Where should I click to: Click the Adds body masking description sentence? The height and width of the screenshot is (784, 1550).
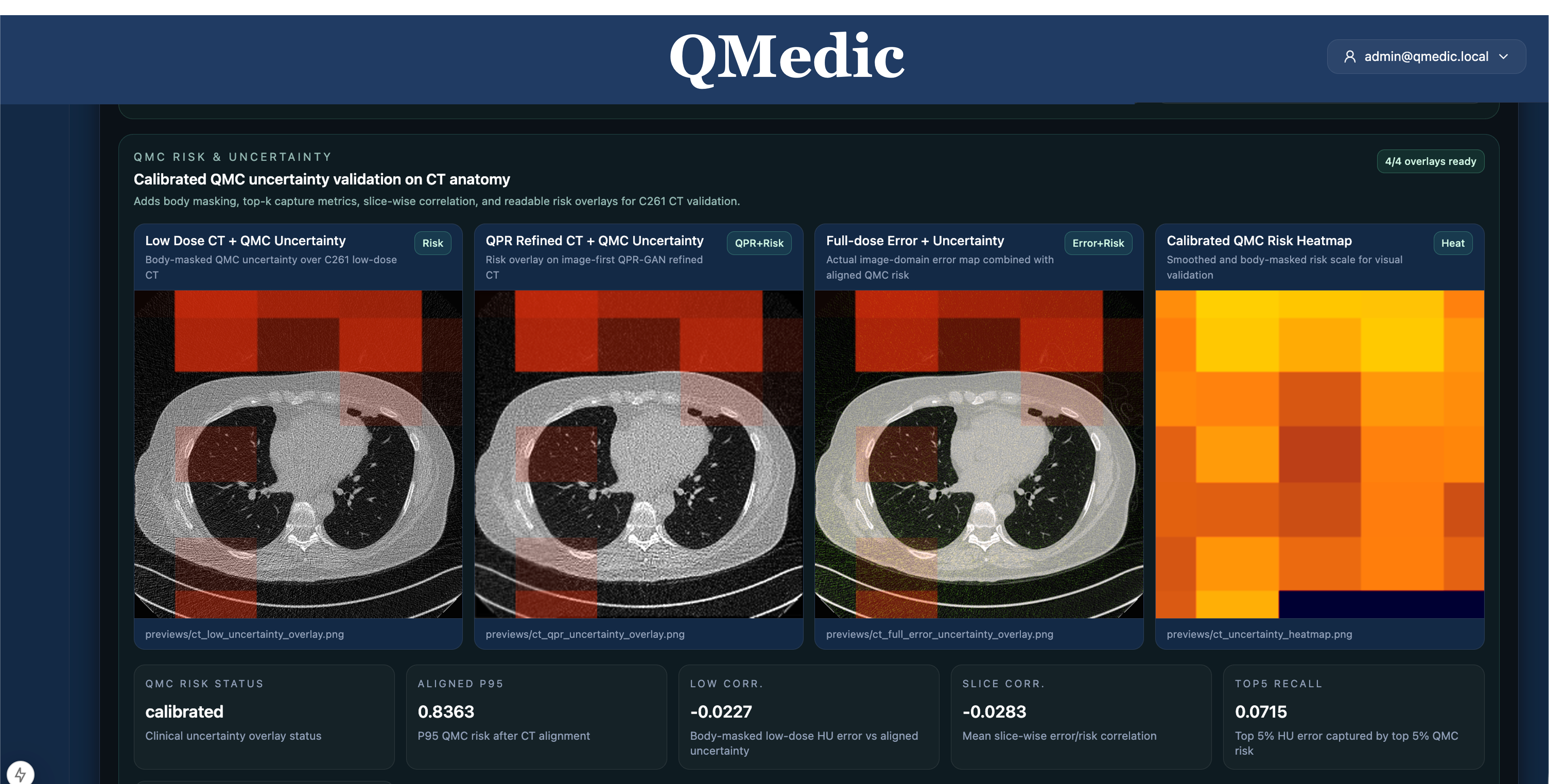pyautogui.click(x=436, y=201)
